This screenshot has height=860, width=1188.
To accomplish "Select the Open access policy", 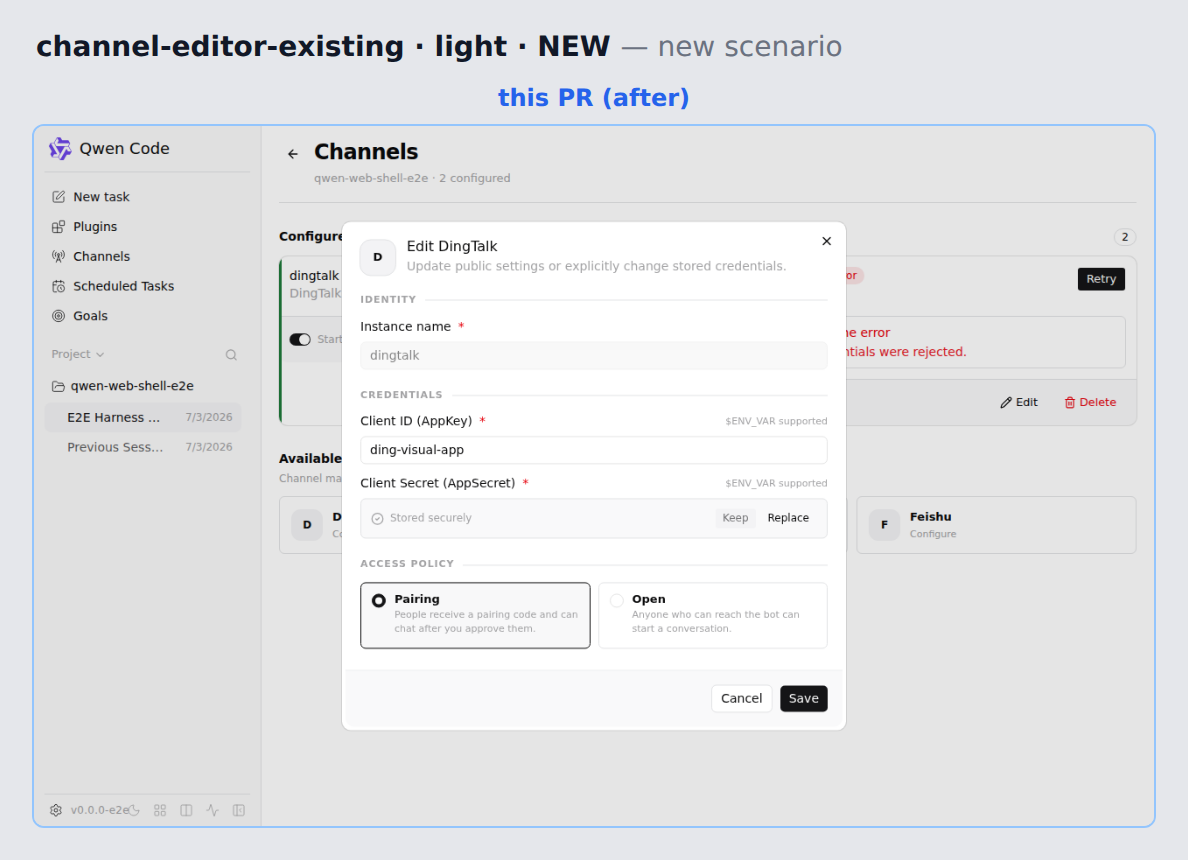I will (712, 615).
